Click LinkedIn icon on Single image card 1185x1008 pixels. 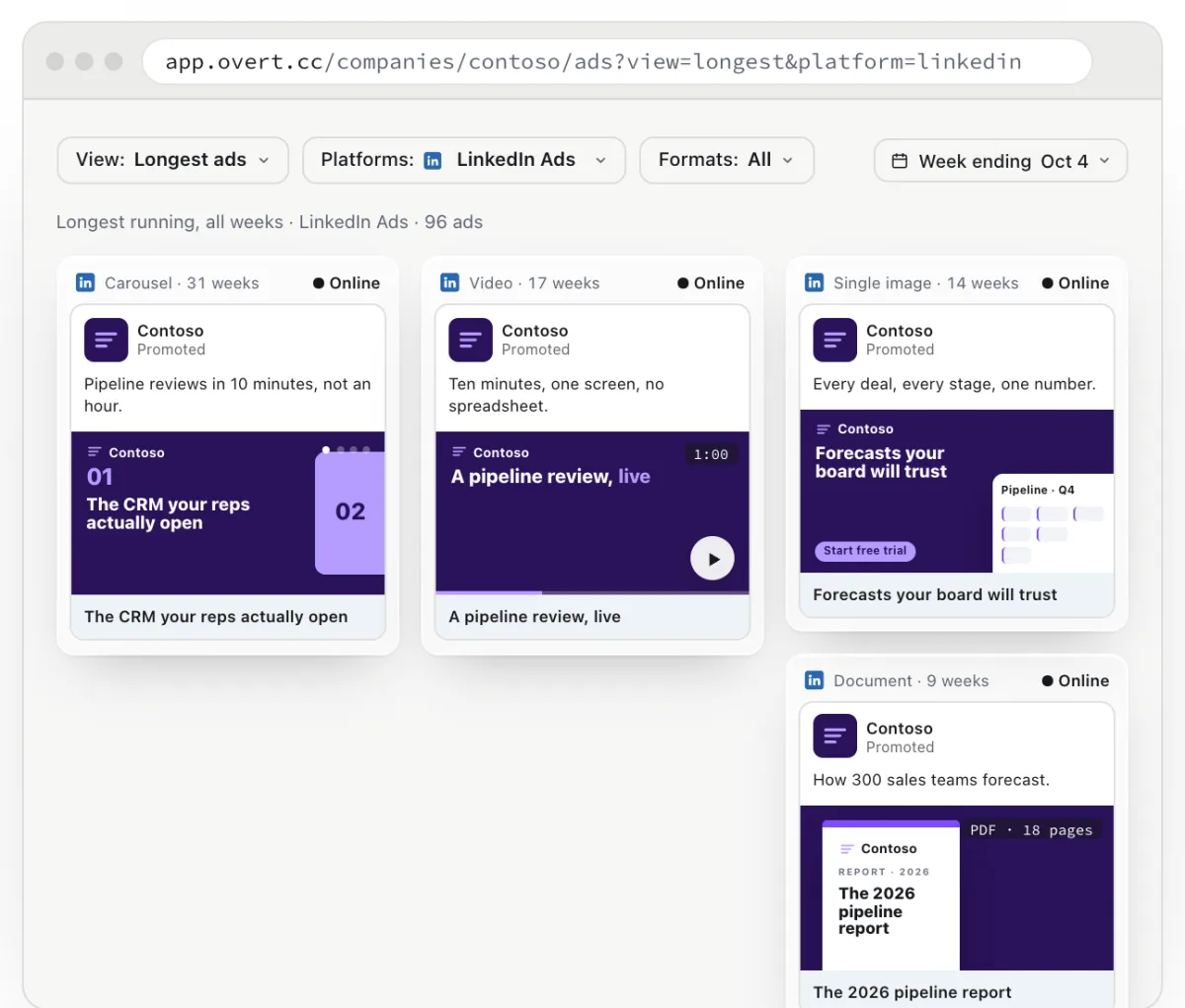pos(814,282)
